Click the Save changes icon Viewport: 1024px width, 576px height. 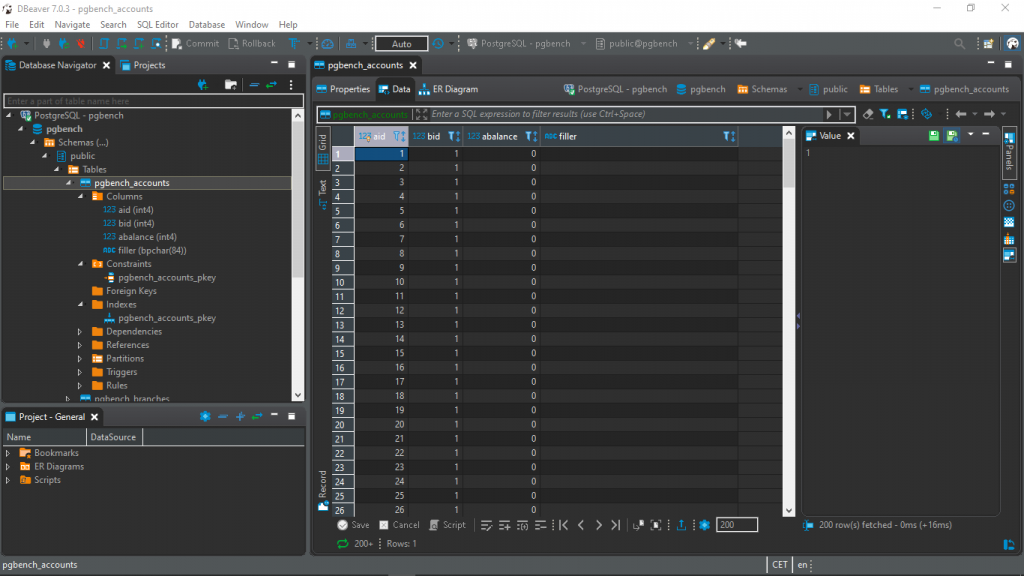click(x=353, y=525)
